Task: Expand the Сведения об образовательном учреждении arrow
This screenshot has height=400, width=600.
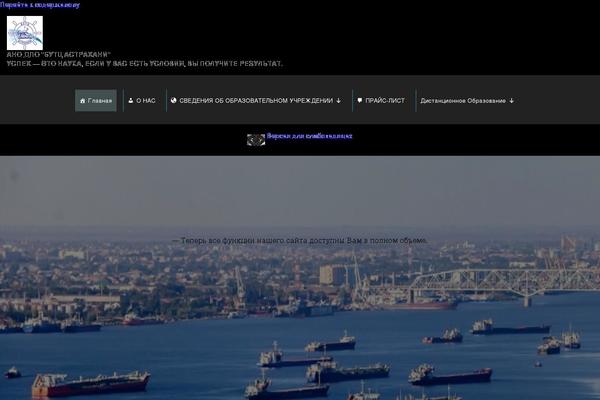Action: 338,101
